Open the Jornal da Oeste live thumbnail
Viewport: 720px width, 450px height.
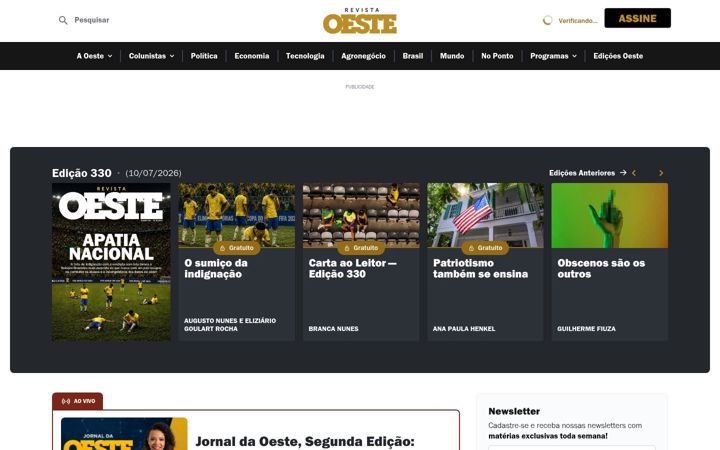tap(124, 434)
